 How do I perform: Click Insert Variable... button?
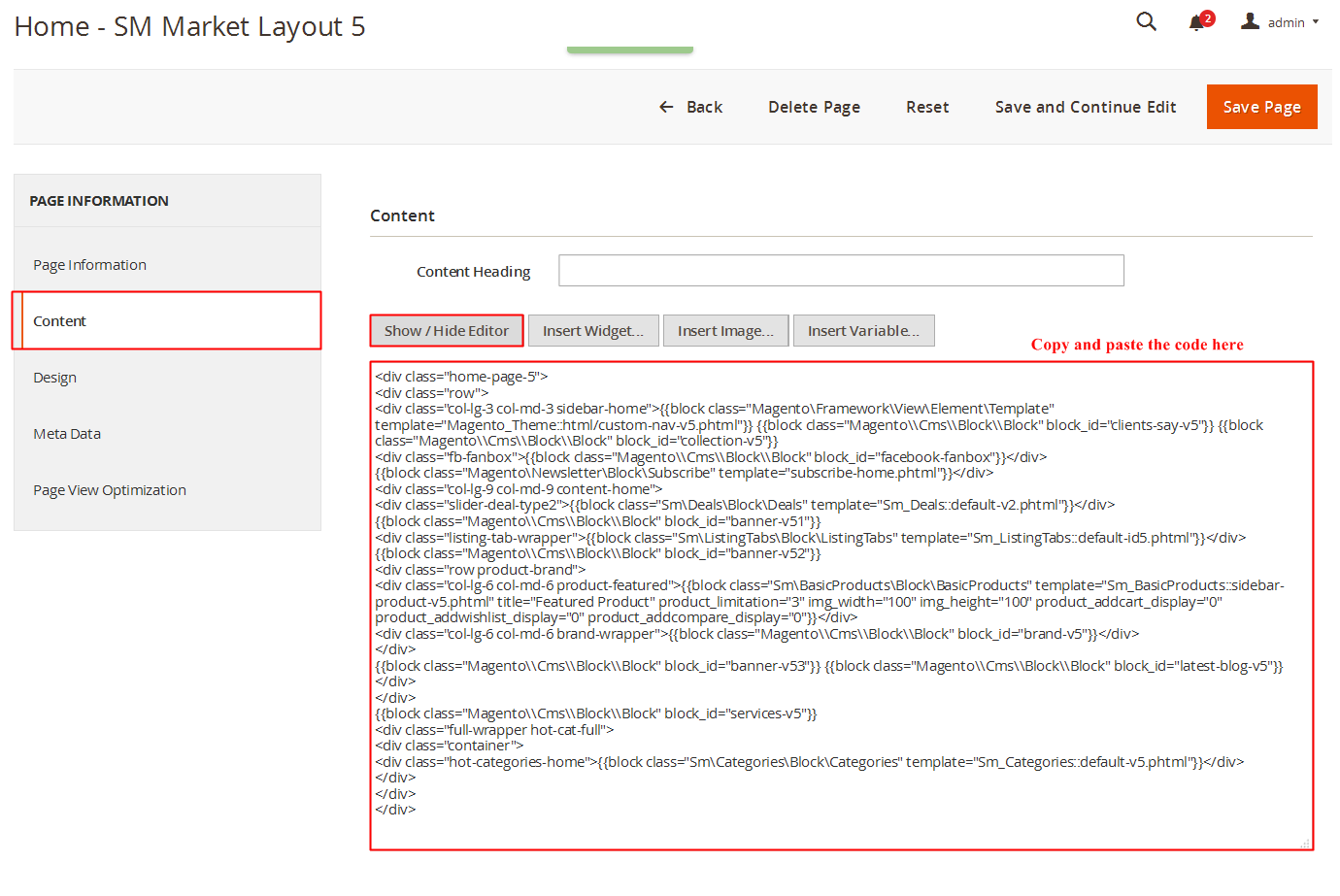863,331
